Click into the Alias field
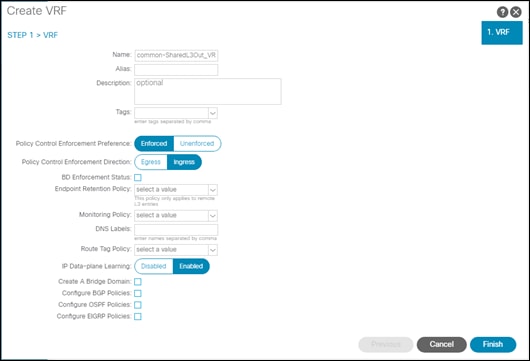Viewport: 530px width, 361px height. (176, 70)
